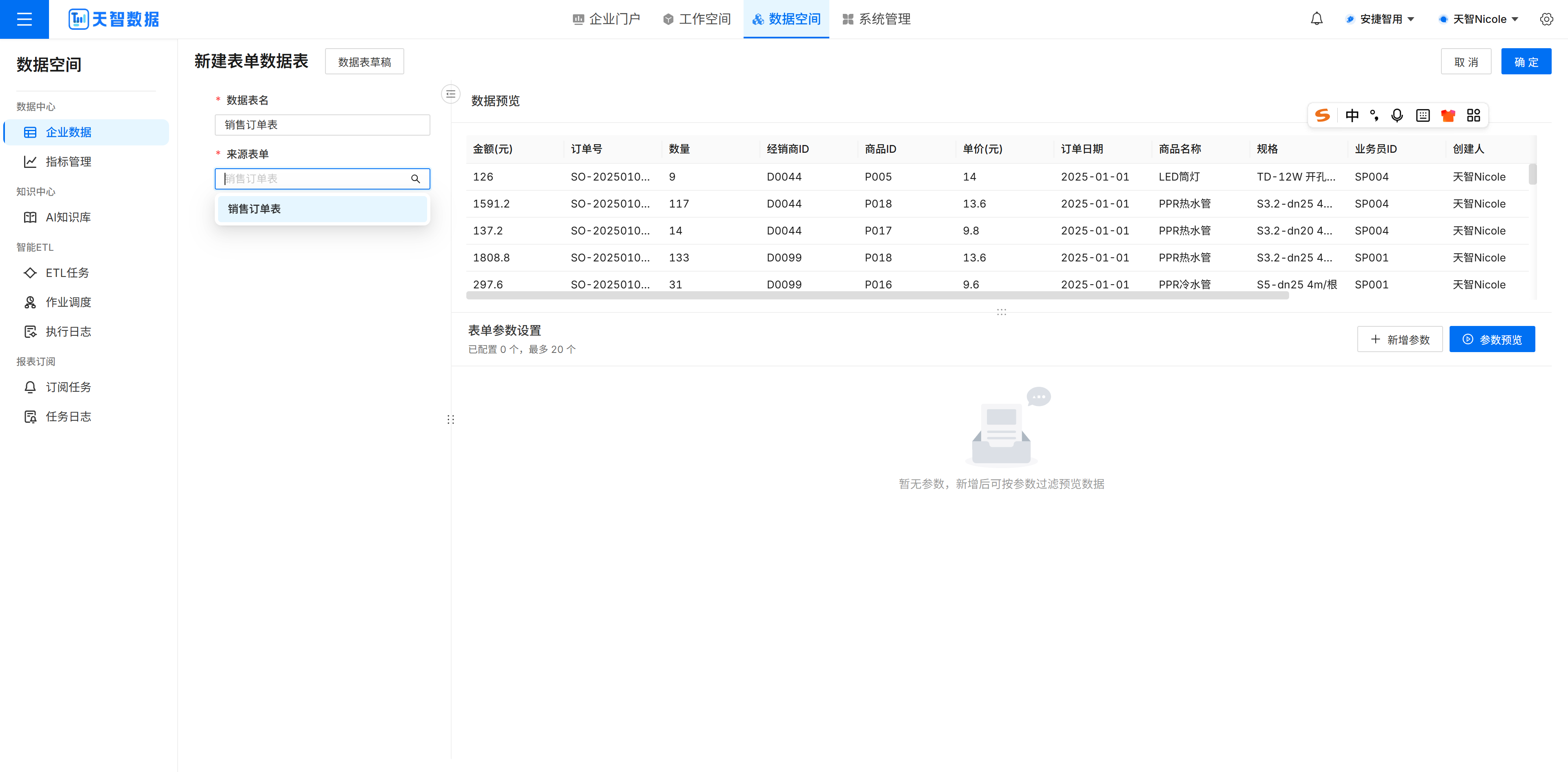Click the 来源表单 search combo box
Image resolution: width=1568 pixels, height=772 pixels.
(x=322, y=179)
